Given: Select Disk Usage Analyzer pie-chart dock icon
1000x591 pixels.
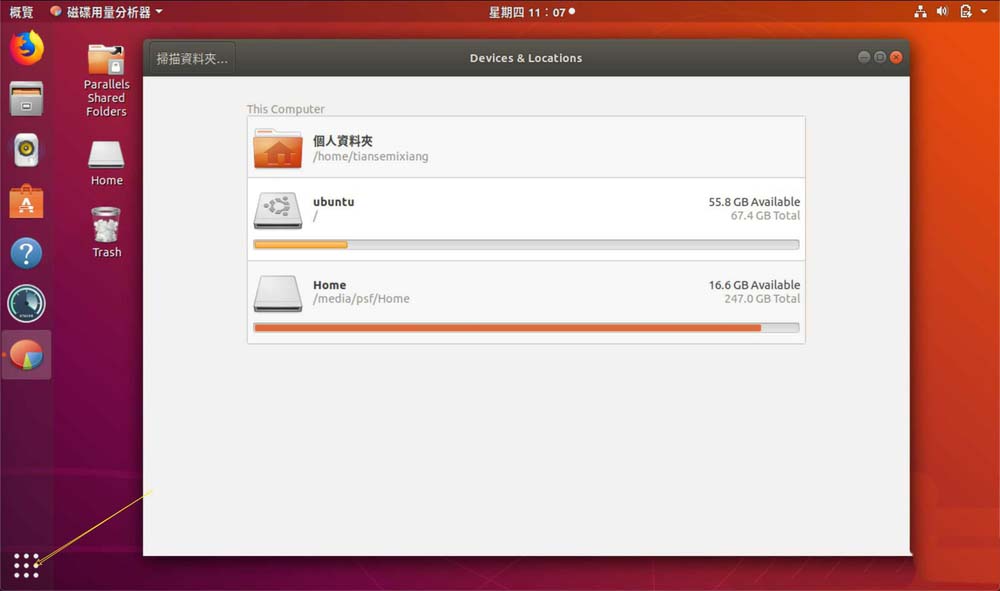Looking at the screenshot, I should [26, 355].
